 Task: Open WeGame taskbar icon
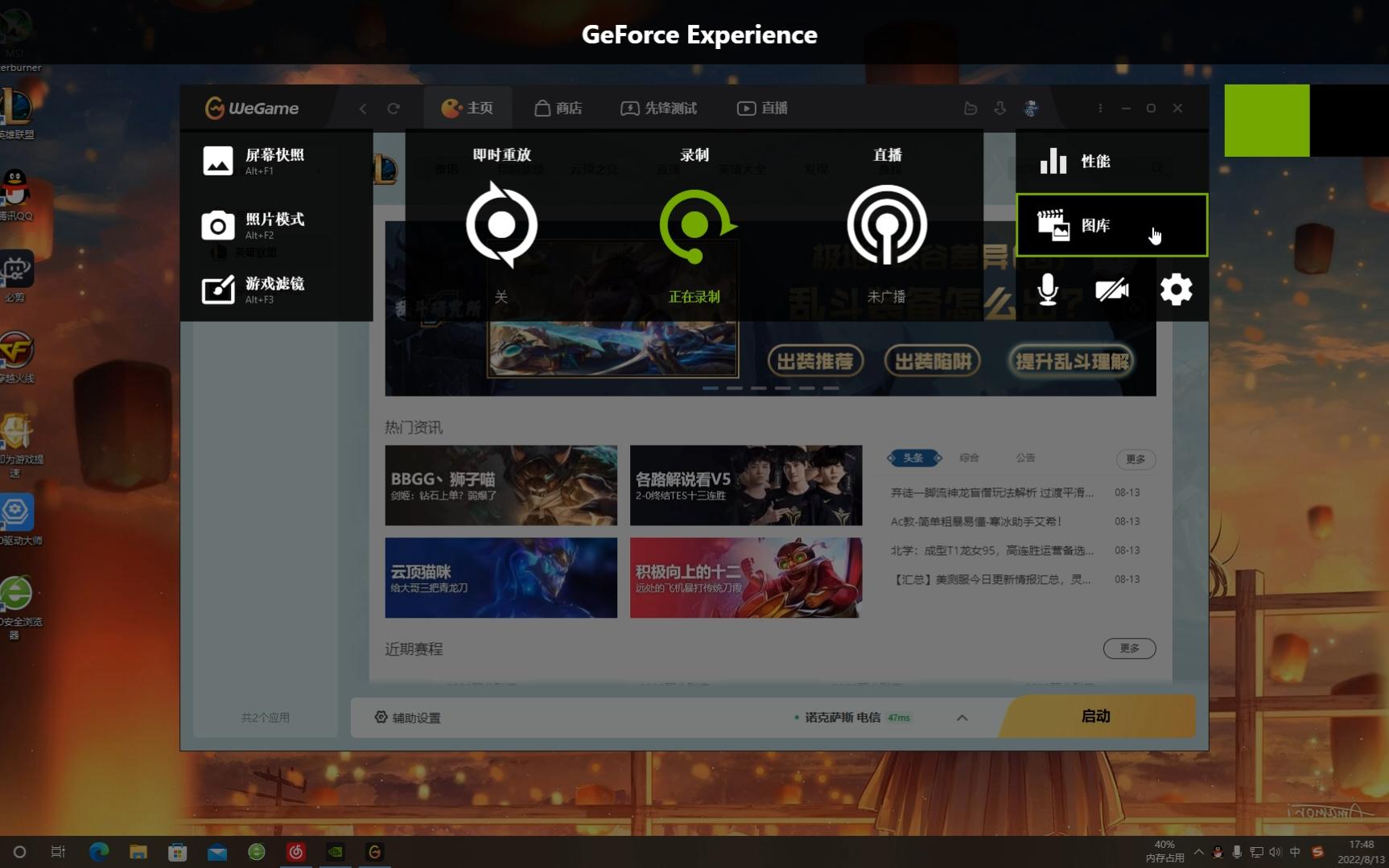pyautogui.click(x=375, y=852)
